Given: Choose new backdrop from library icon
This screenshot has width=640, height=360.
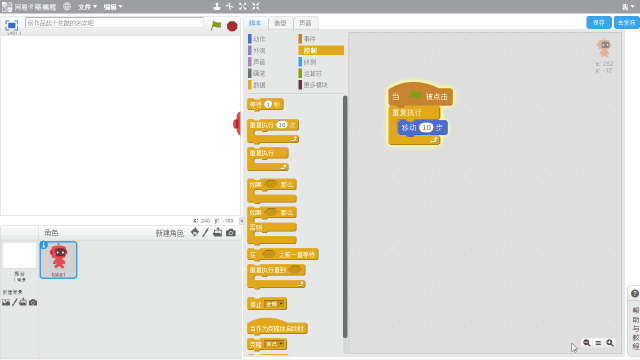Looking at the screenshot, I should (6, 302).
